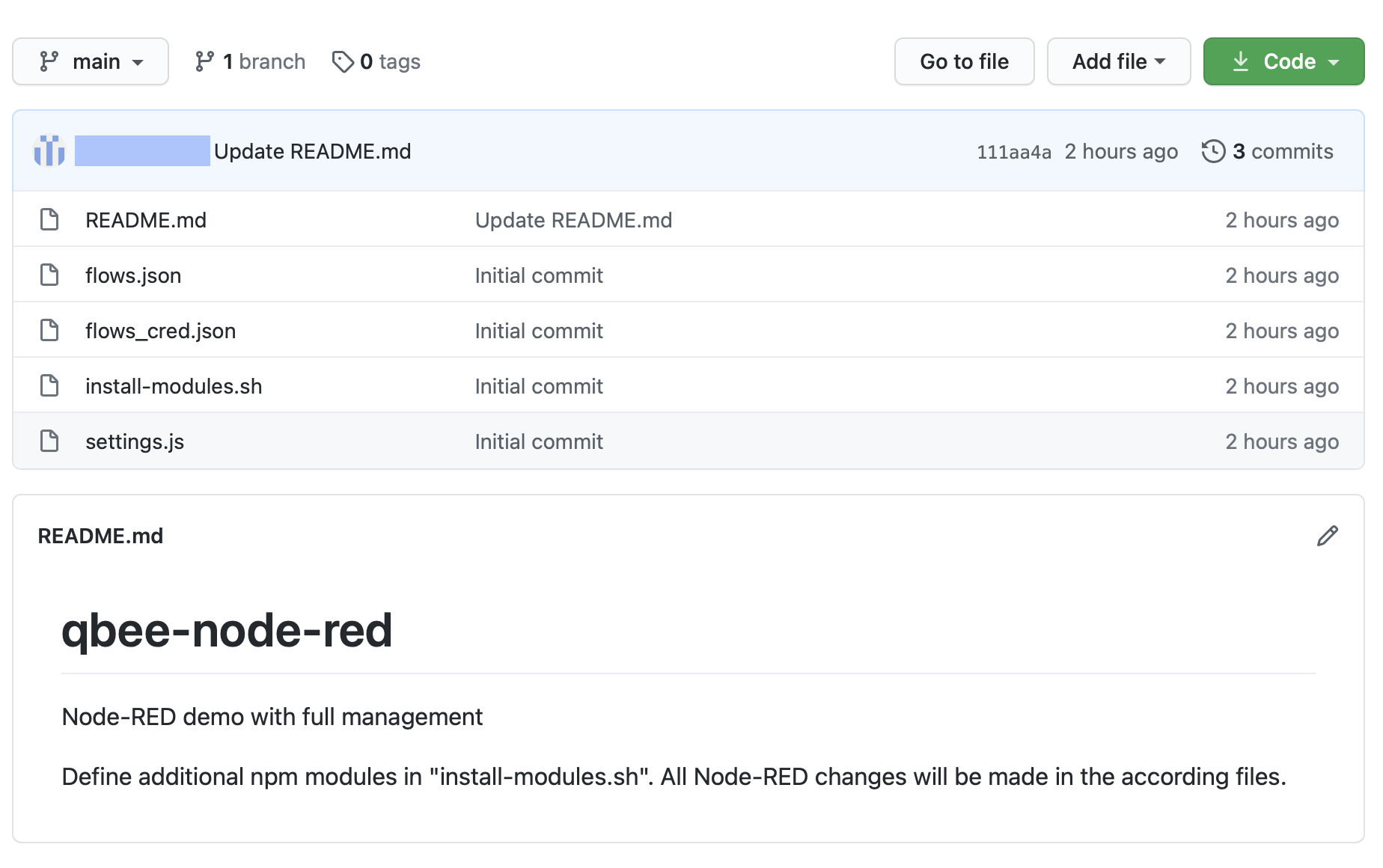1383x868 pixels.
Task: Open the settings.js file
Action: 135,441
